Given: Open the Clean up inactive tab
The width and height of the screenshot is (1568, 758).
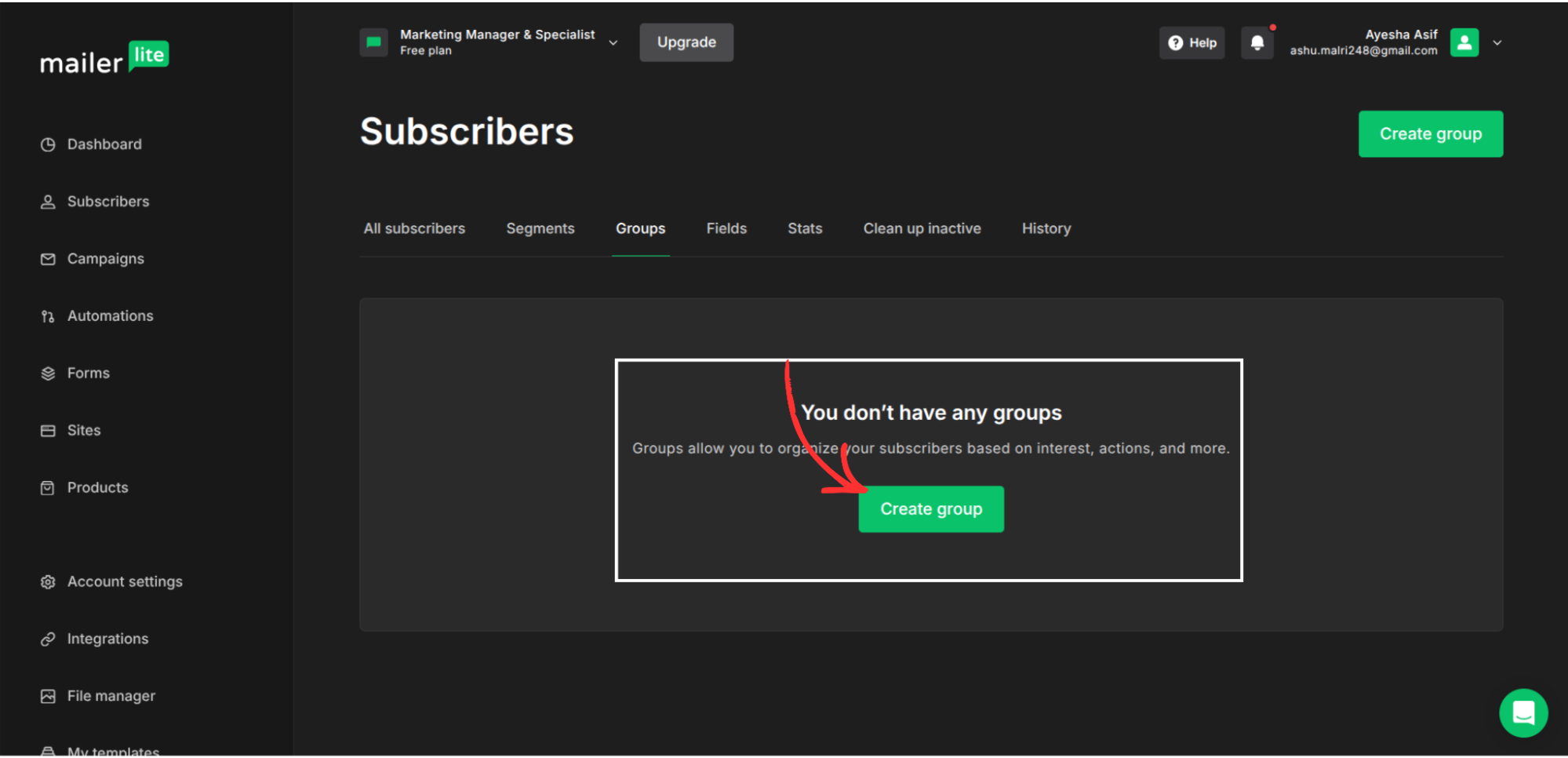Looking at the screenshot, I should (x=922, y=228).
